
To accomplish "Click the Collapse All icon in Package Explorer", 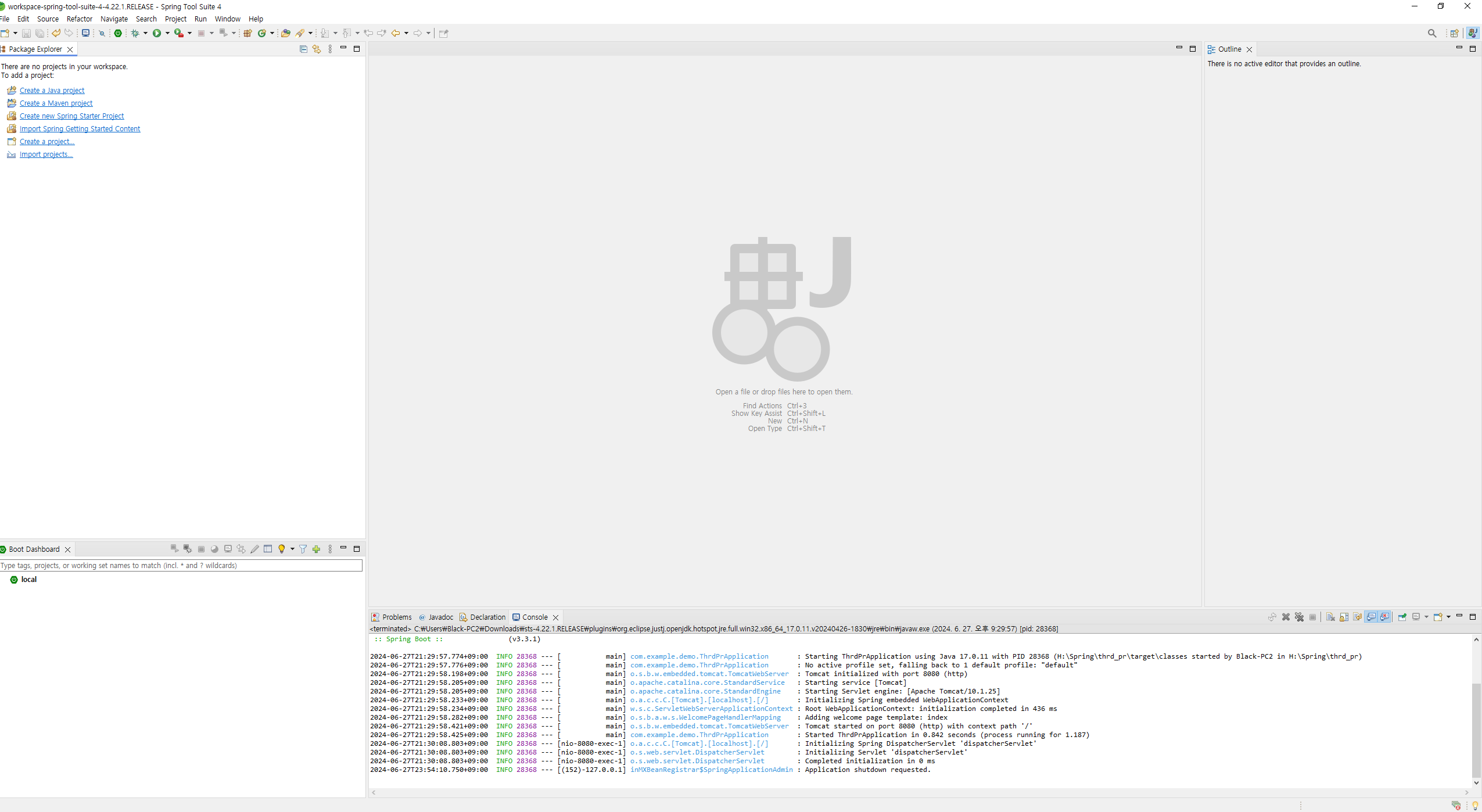I will coord(303,49).
